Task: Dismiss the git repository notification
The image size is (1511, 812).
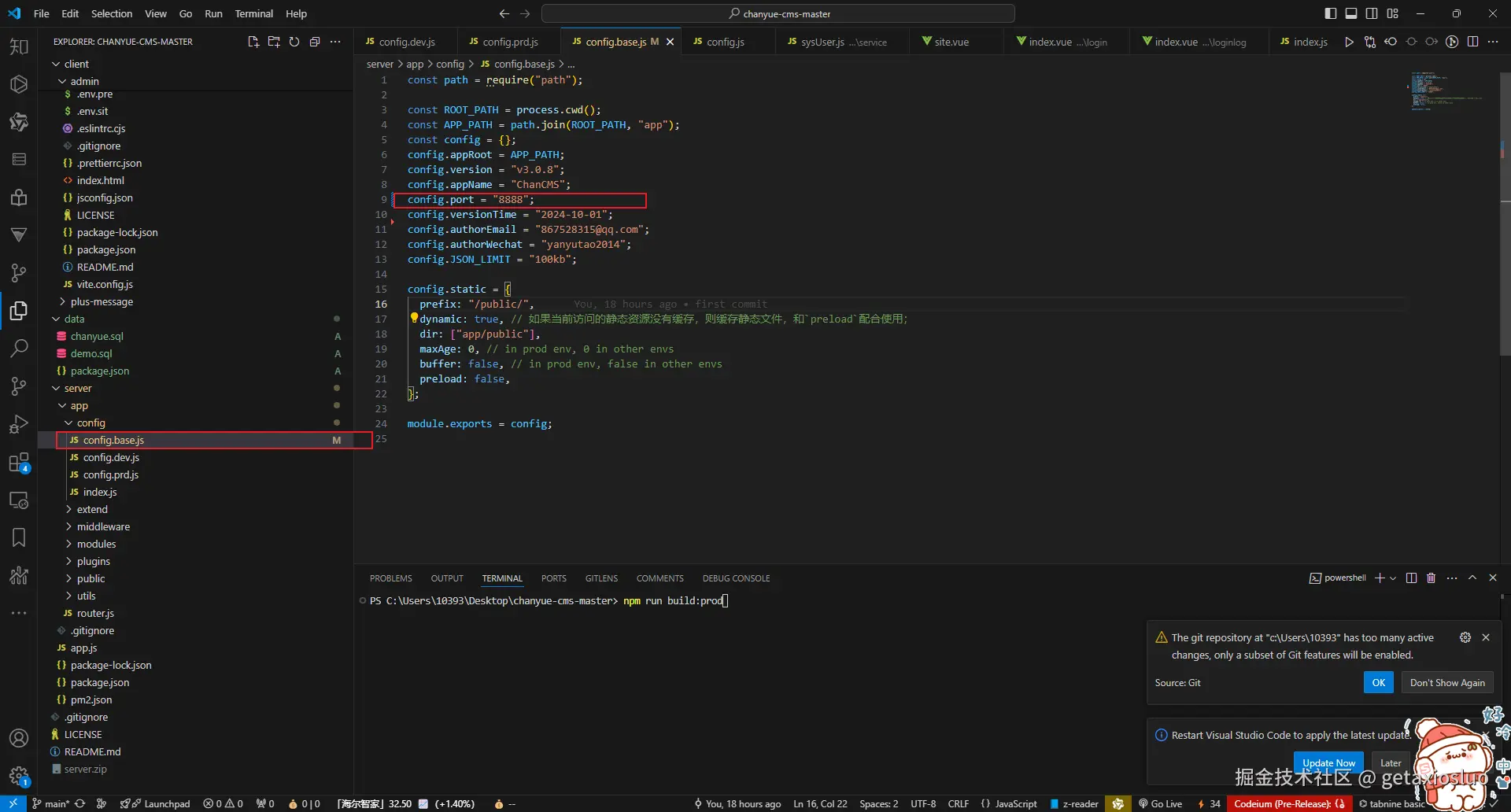Action: pyautogui.click(x=1486, y=637)
